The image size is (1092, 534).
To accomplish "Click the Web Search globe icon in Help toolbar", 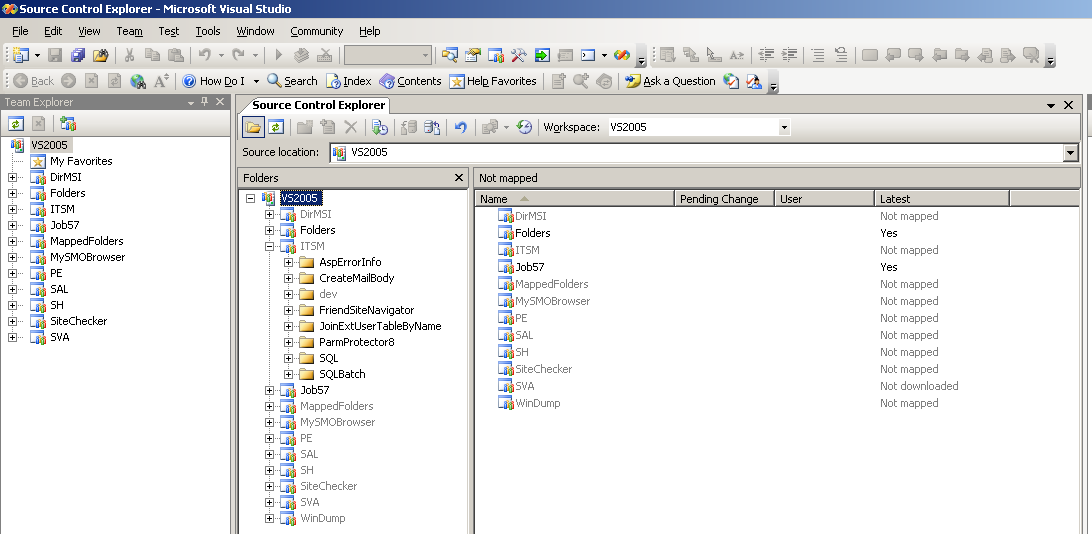I will (x=138, y=81).
